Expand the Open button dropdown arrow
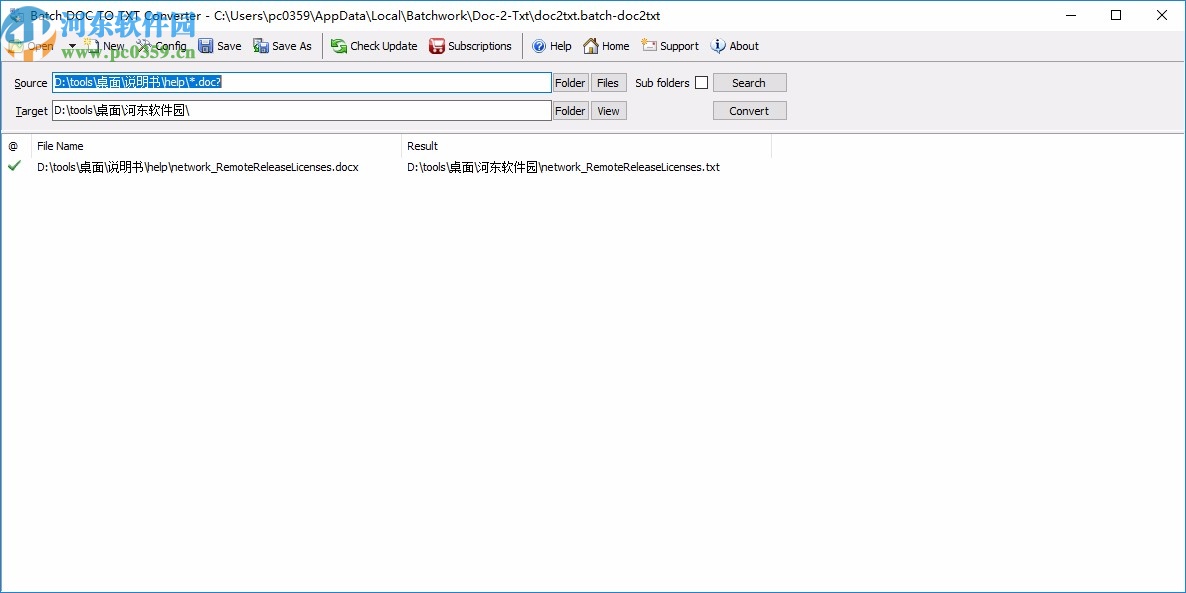Screen dimensions: 1186x593 click(x=71, y=46)
